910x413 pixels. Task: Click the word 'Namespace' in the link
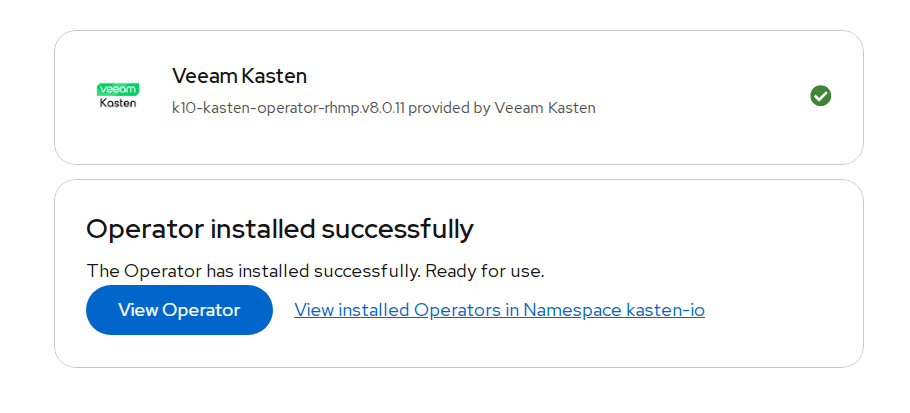572,310
